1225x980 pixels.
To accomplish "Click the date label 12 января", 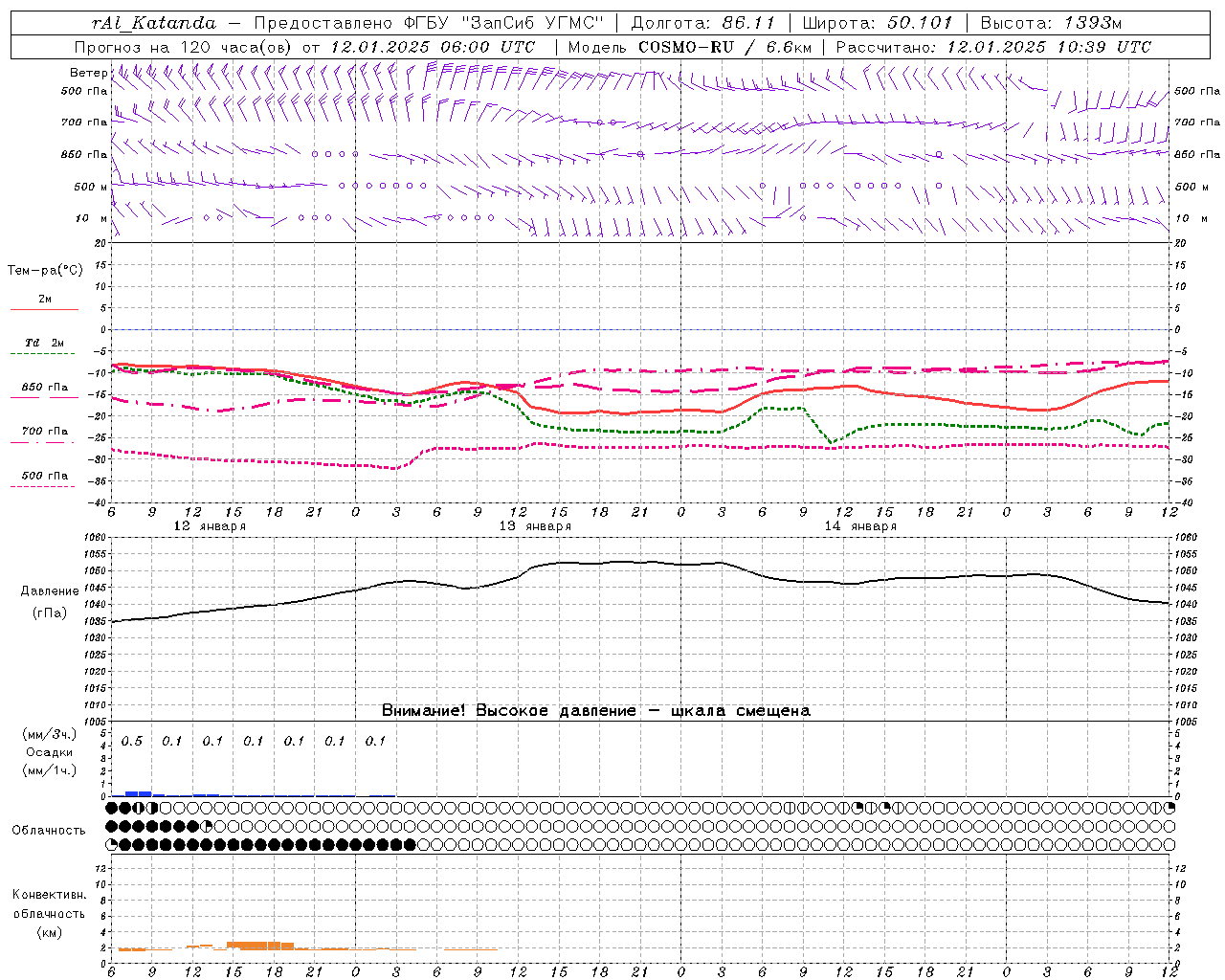I will pyautogui.click(x=209, y=526).
